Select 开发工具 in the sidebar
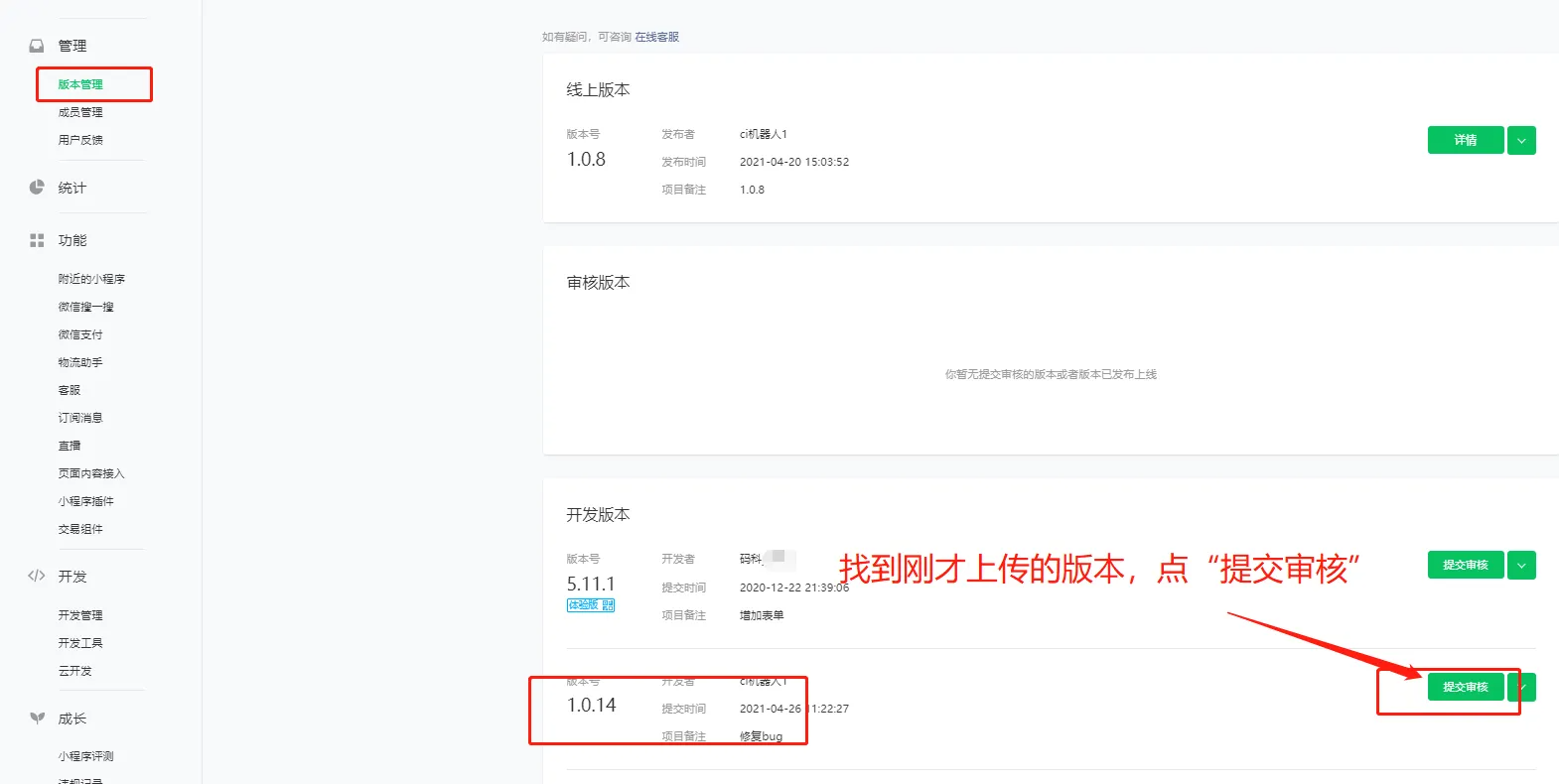 (x=80, y=643)
